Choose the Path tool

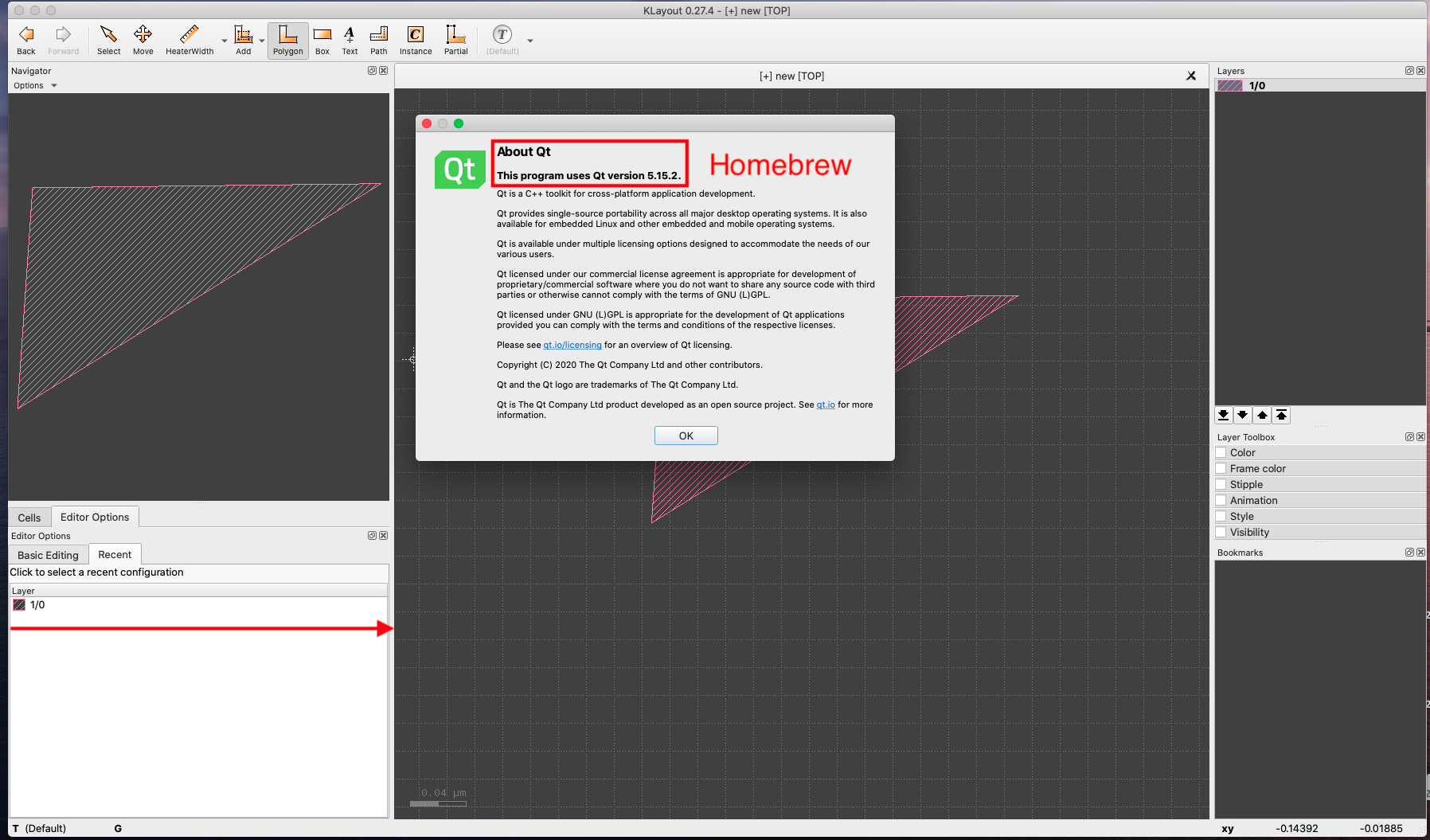point(378,40)
